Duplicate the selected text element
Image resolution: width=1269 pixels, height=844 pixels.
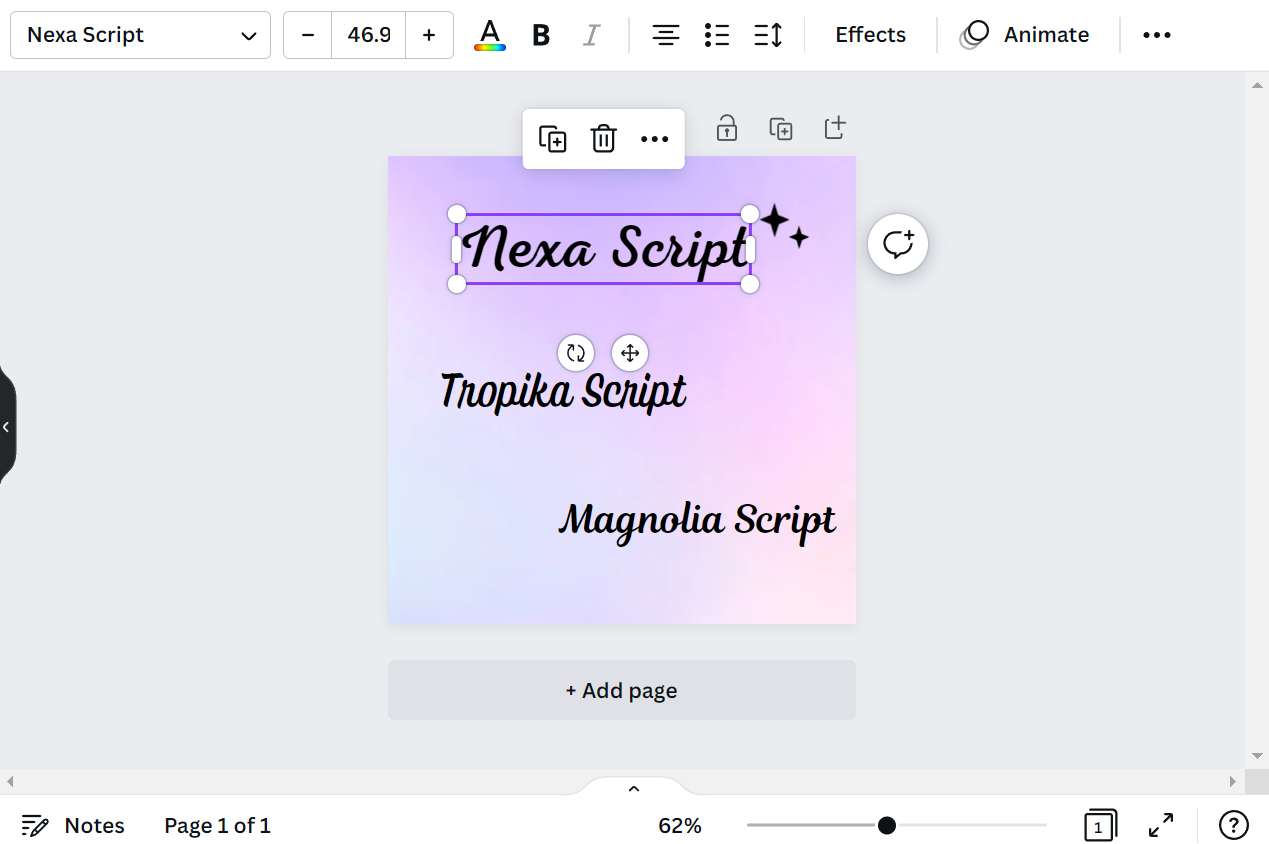(552, 139)
